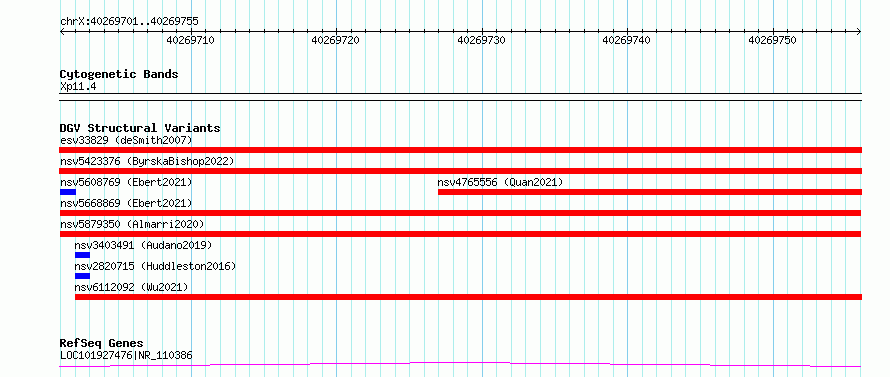
Task: Click ruler position 40269720
Action: point(336,40)
